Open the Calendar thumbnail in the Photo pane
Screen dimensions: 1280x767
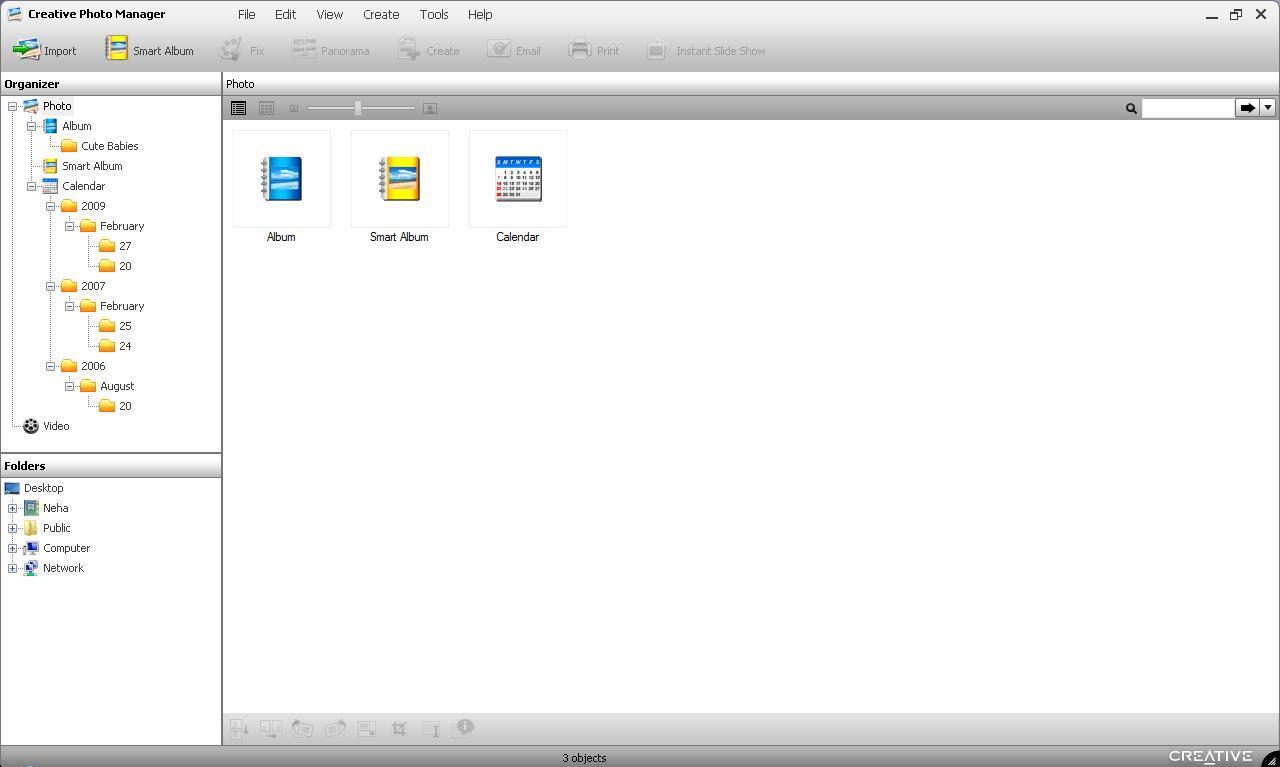pyautogui.click(x=517, y=180)
